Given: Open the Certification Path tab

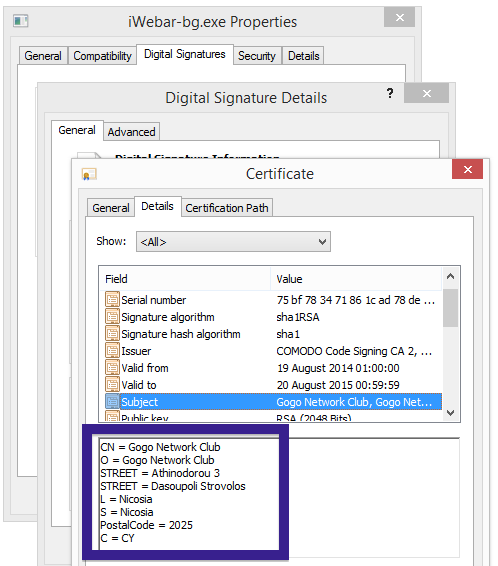Looking at the screenshot, I should [227, 208].
